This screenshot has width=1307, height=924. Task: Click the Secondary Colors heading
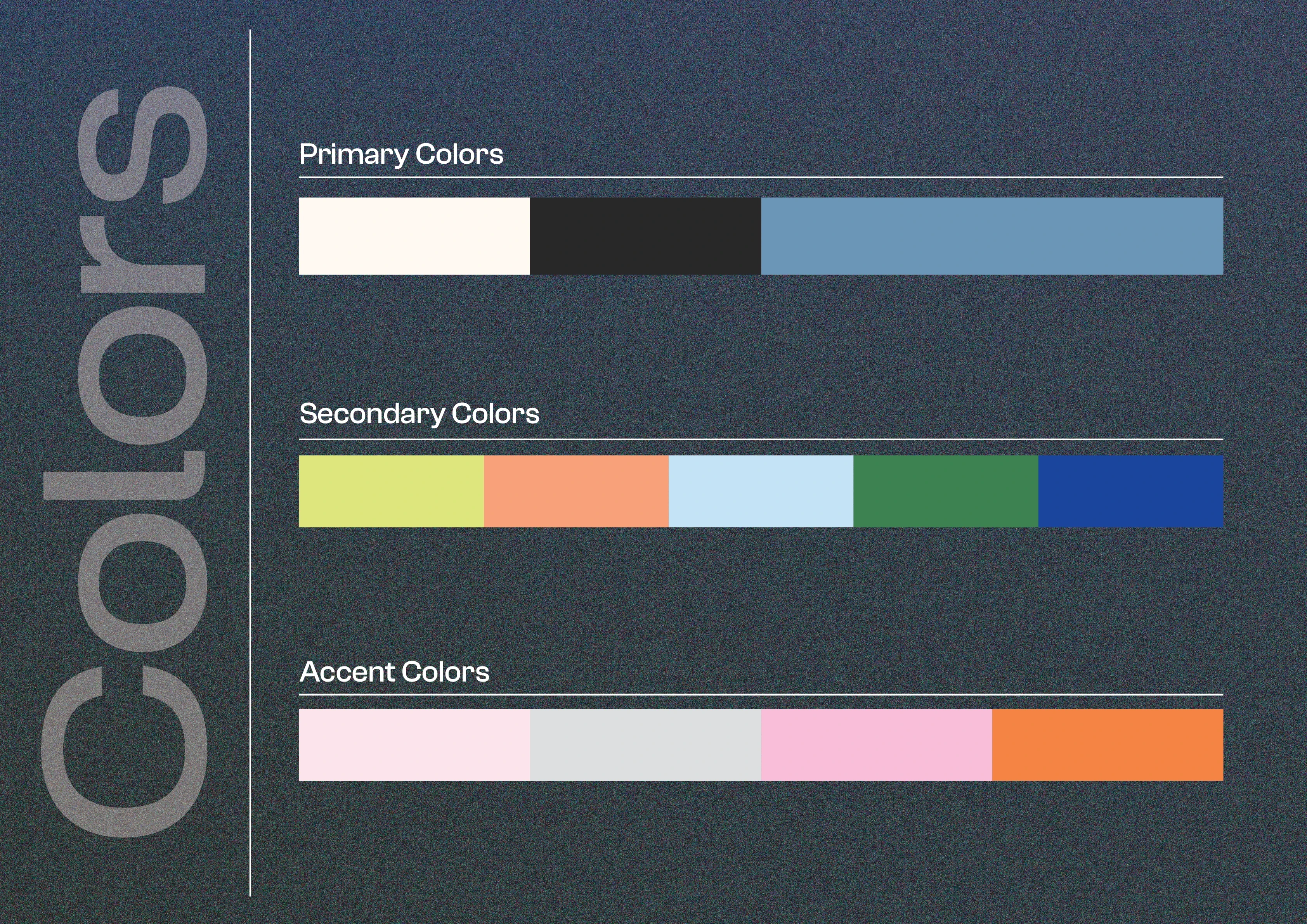(419, 414)
